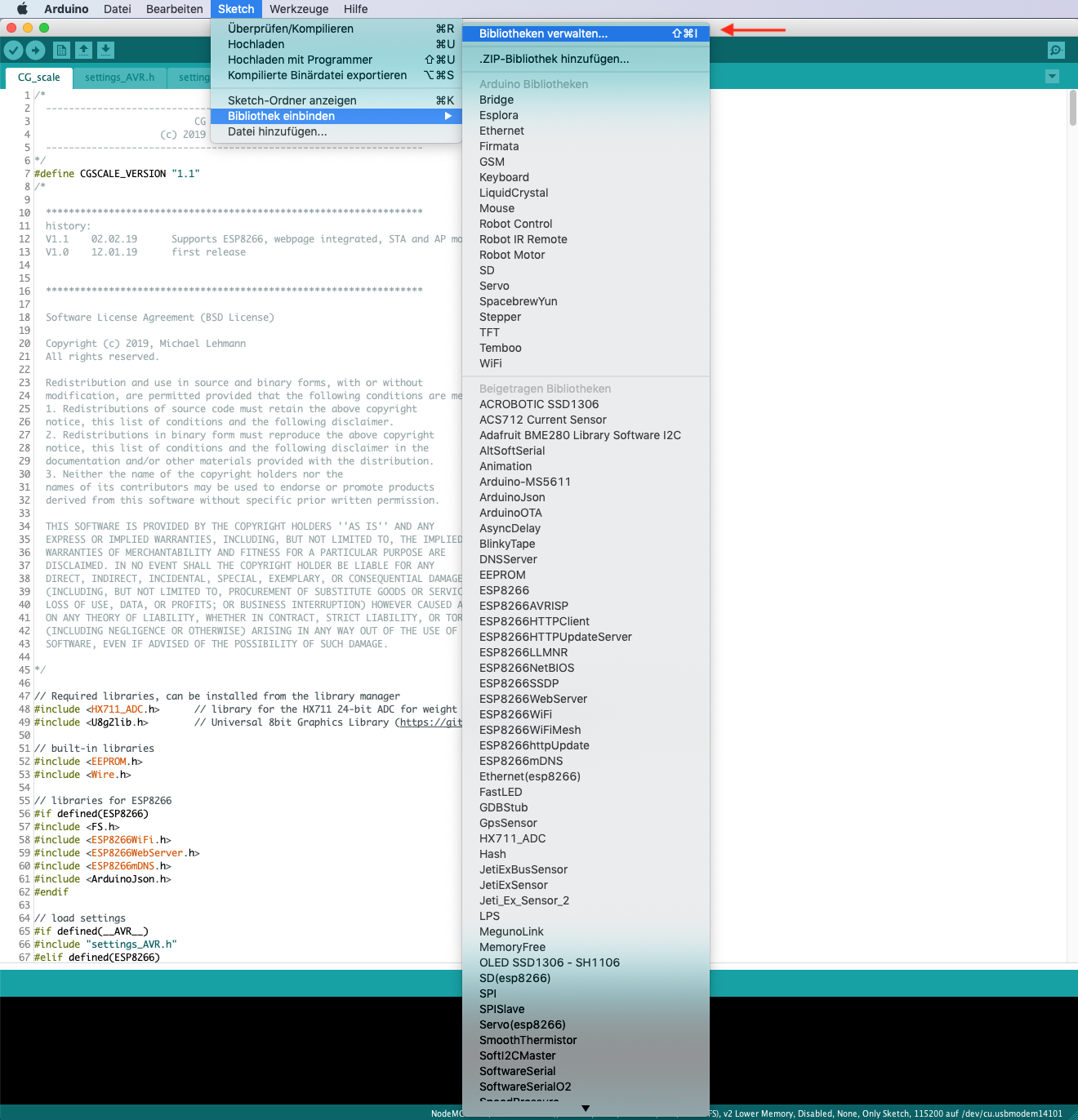Include the OLED SSD1306 - SH1106 library
This screenshot has width=1078, height=1120.
click(x=586, y=962)
